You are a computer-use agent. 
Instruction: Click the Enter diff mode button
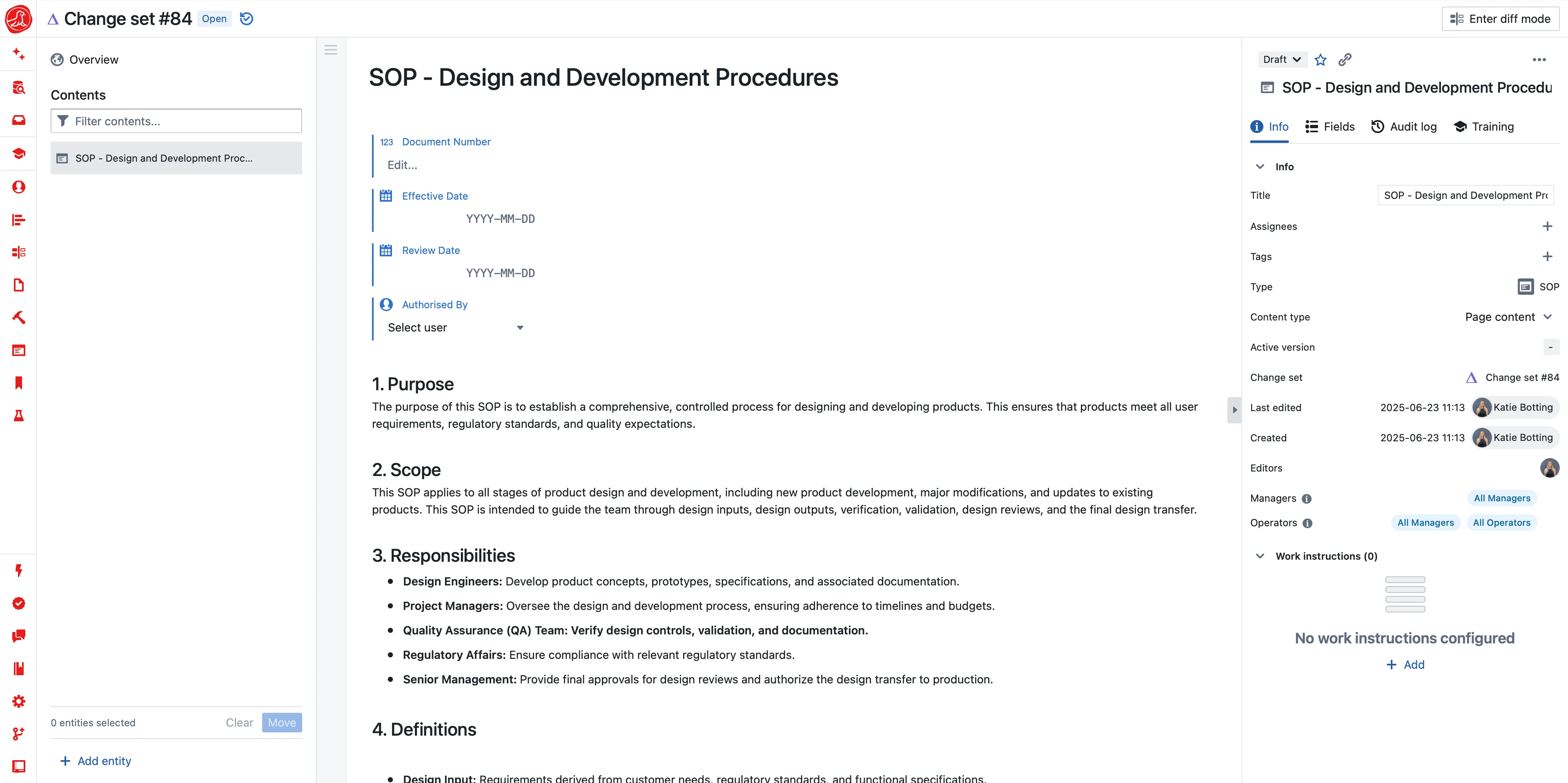(x=1500, y=19)
